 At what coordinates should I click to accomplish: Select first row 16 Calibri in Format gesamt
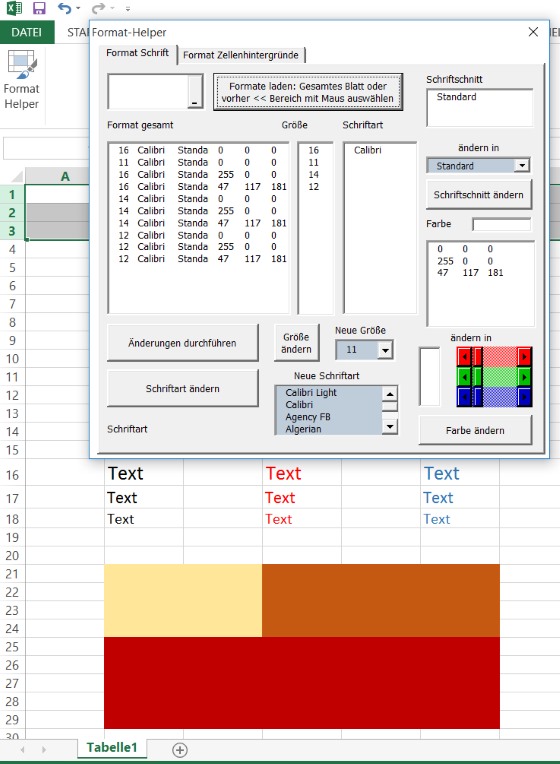[x=198, y=150]
